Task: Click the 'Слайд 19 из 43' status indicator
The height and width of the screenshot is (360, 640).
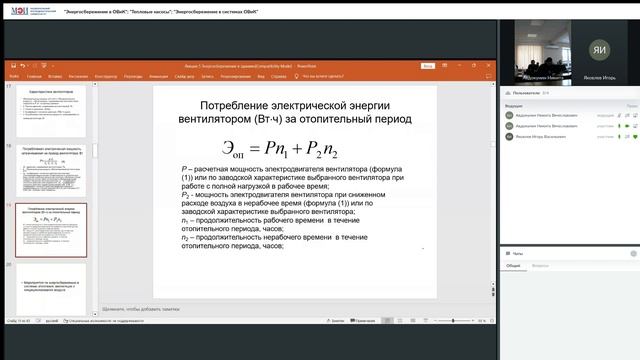Action: tap(18, 321)
